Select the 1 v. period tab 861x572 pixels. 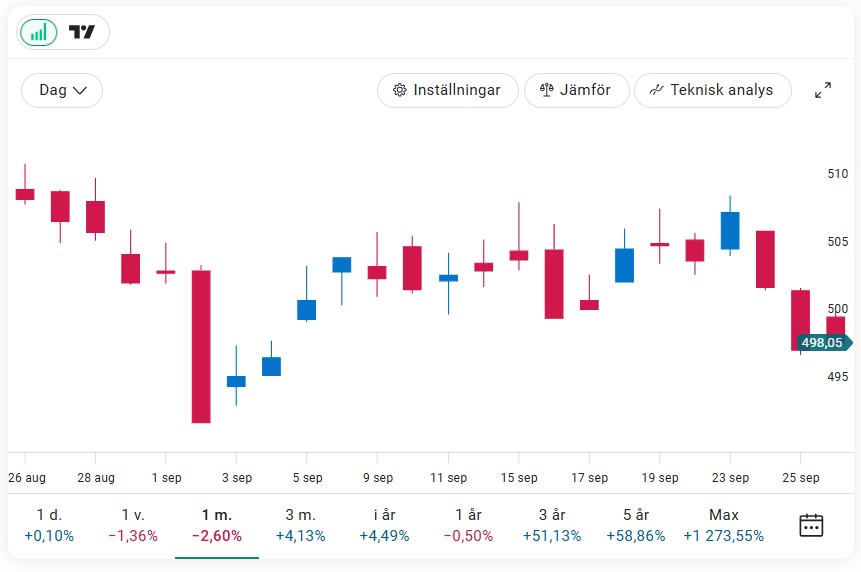pyautogui.click(x=133, y=525)
